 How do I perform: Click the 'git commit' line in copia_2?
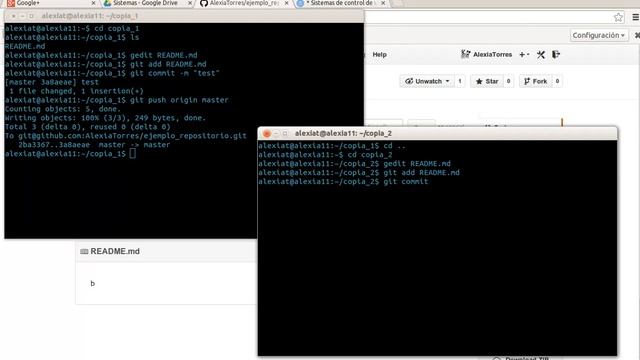coord(343,182)
